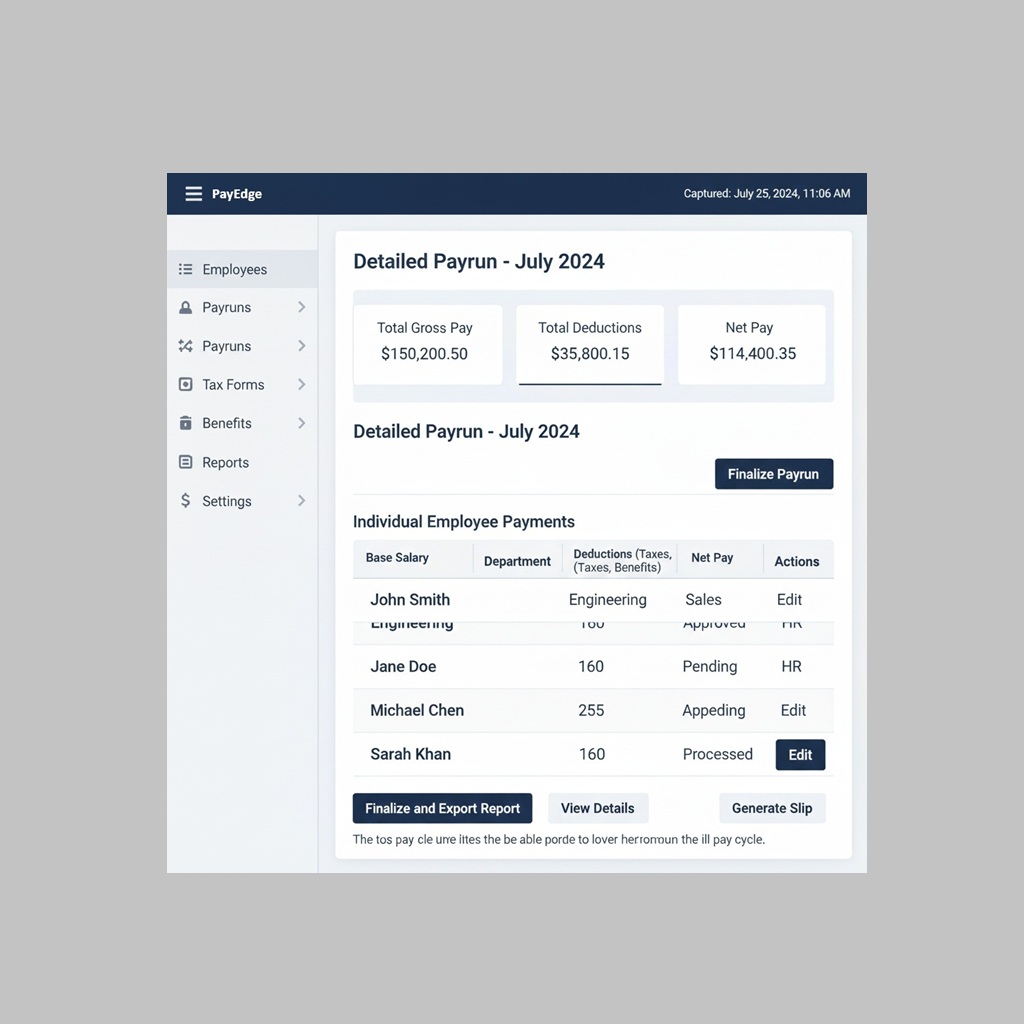Click Finalize and Export Report button

442,808
